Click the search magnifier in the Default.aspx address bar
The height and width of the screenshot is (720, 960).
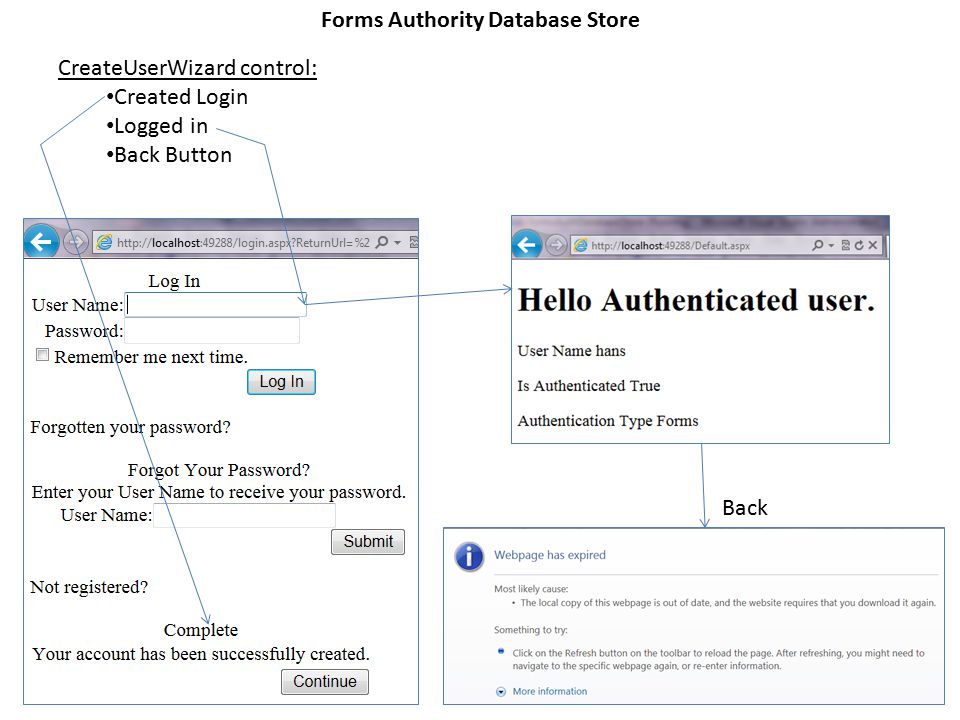point(818,245)
